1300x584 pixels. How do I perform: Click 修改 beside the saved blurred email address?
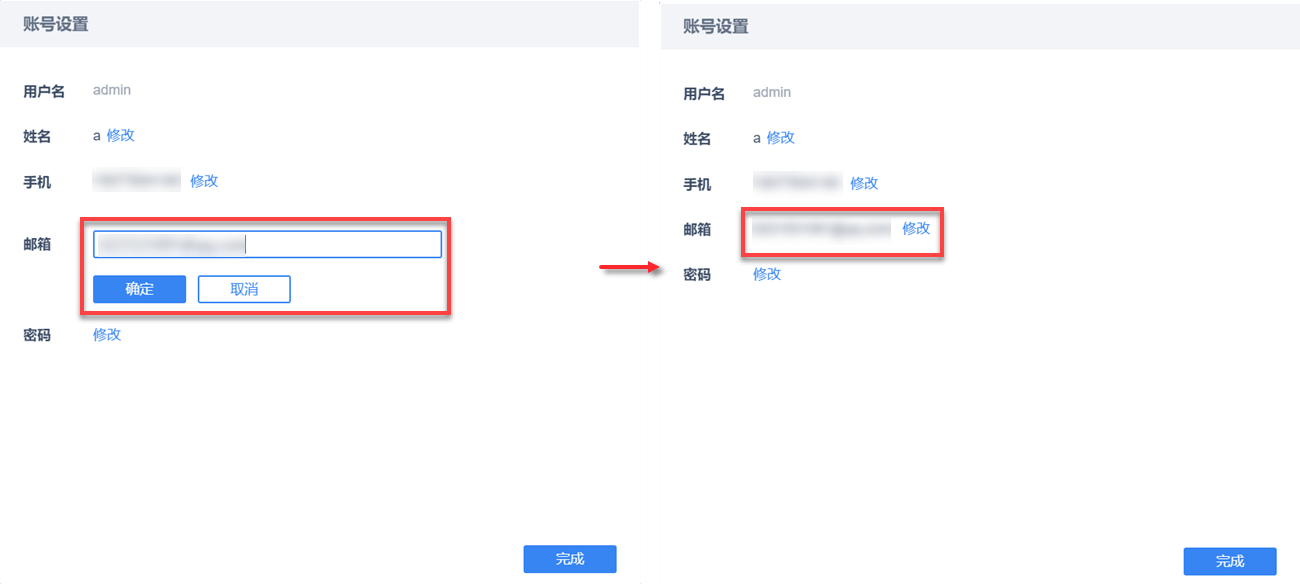pyautogui.click(x=916, y=228)
